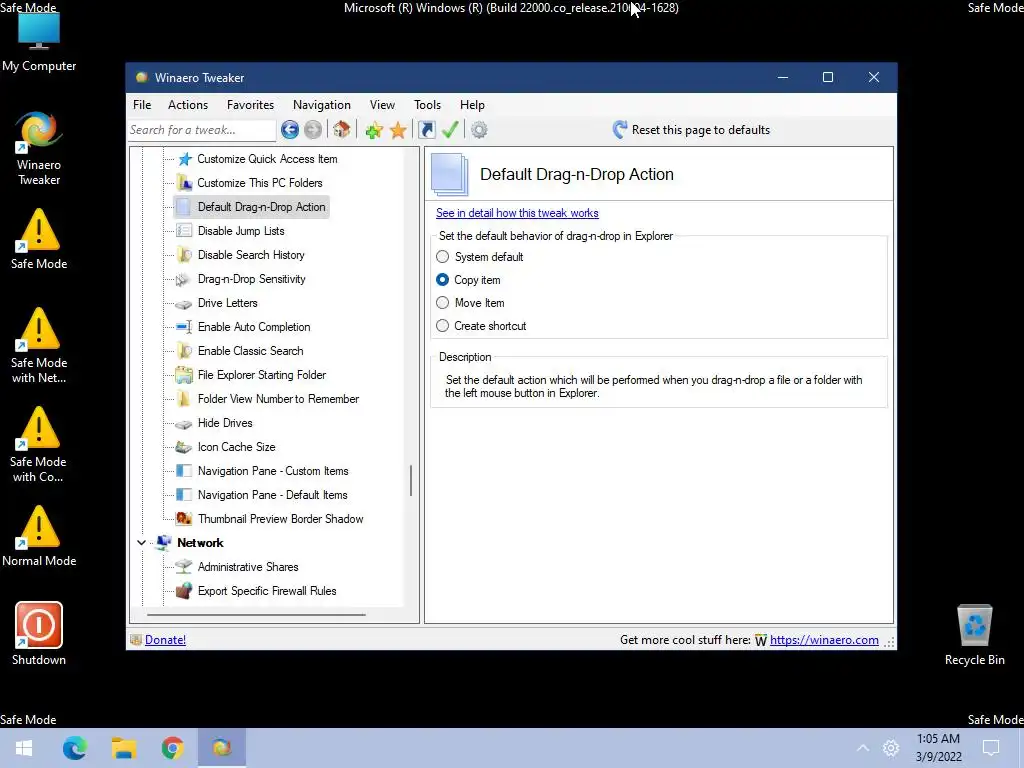
Task: Click the Customize Quick Access Item star icon
Action: pos(185,159)
